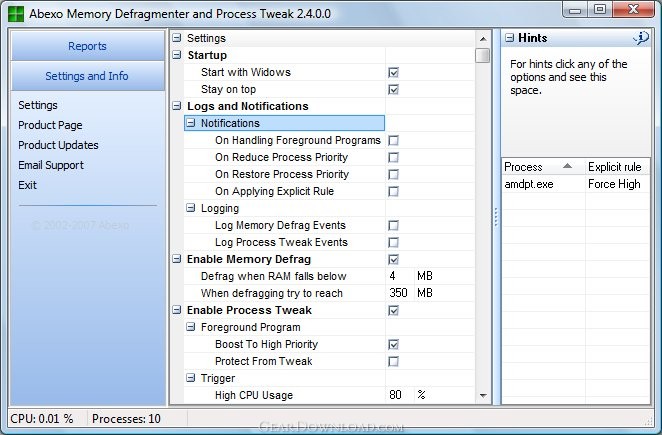The width and height of the screenshot is (662, 435).
Task: Open the Reports tab
Action: coord(87,46)
